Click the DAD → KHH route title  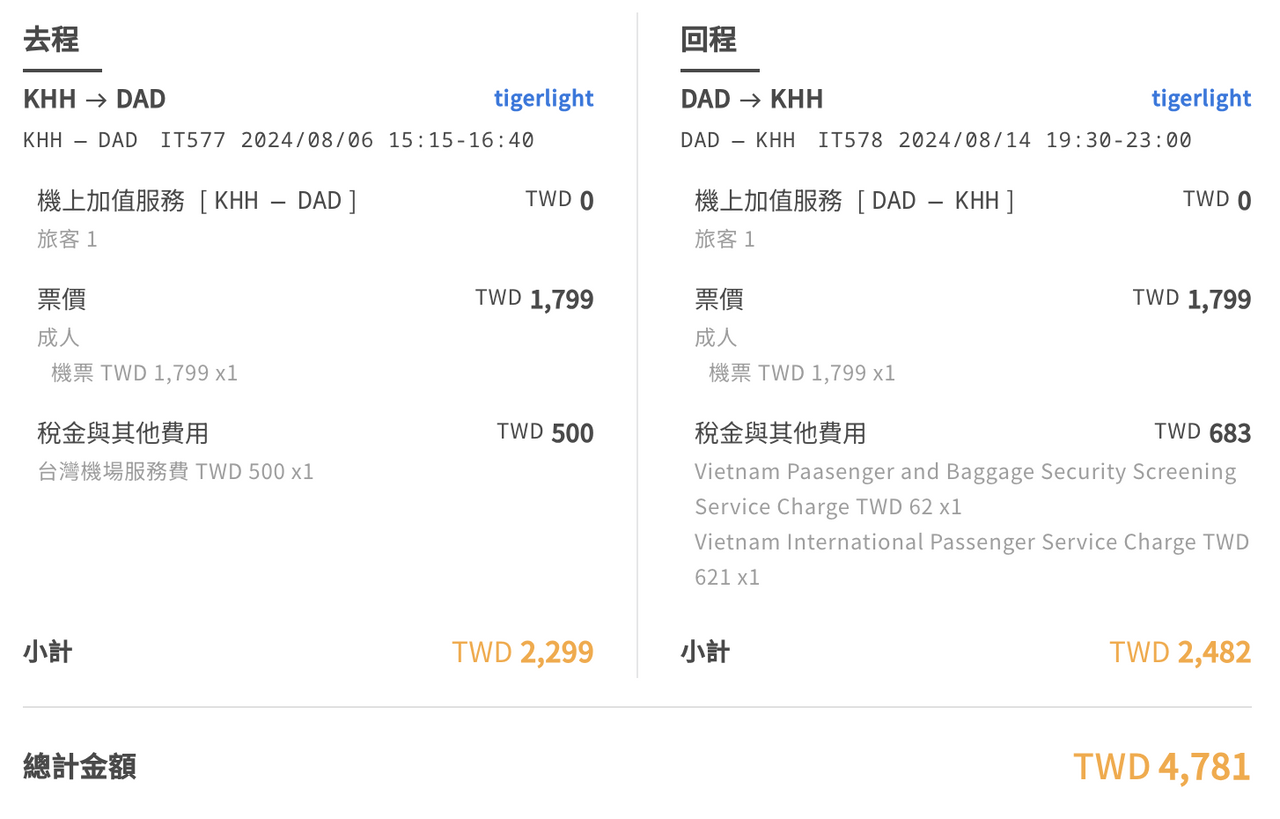pos(752,99)
